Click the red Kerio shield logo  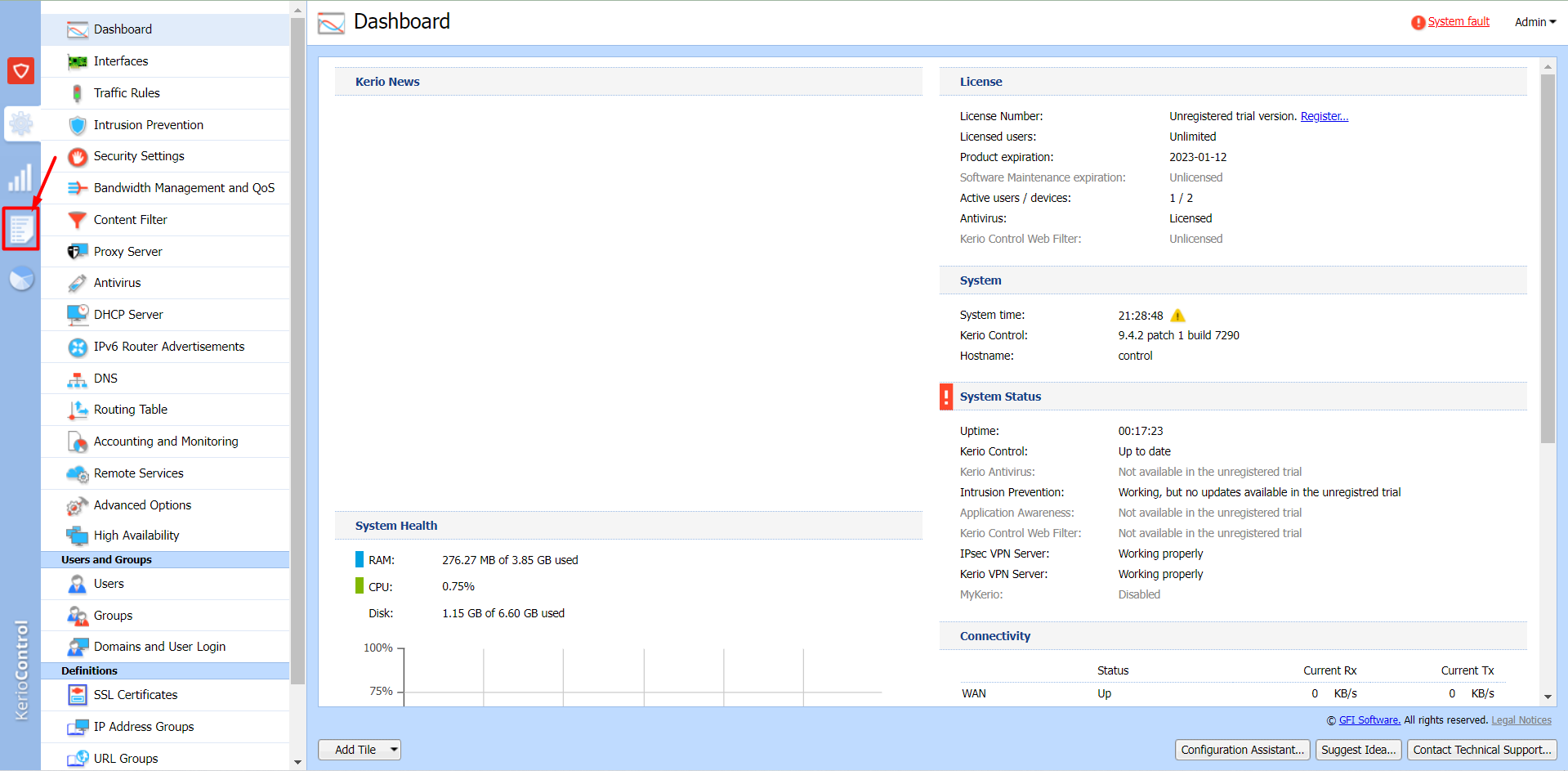(x=21, y=71)
